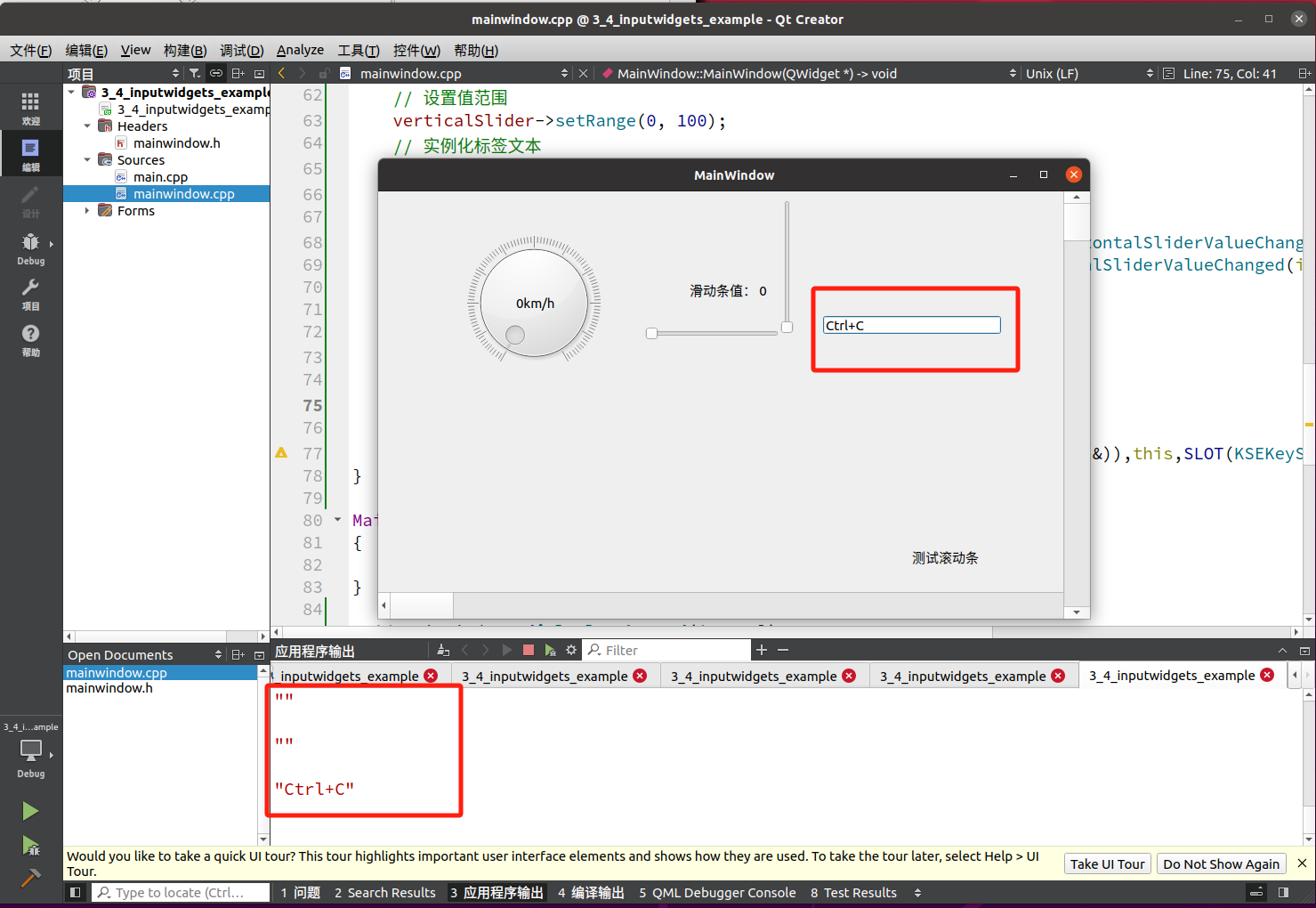The height and width of the screenshot is (908, 1316).
Task: Go back in editor navigation history
Action: click(x=282, y=73)
